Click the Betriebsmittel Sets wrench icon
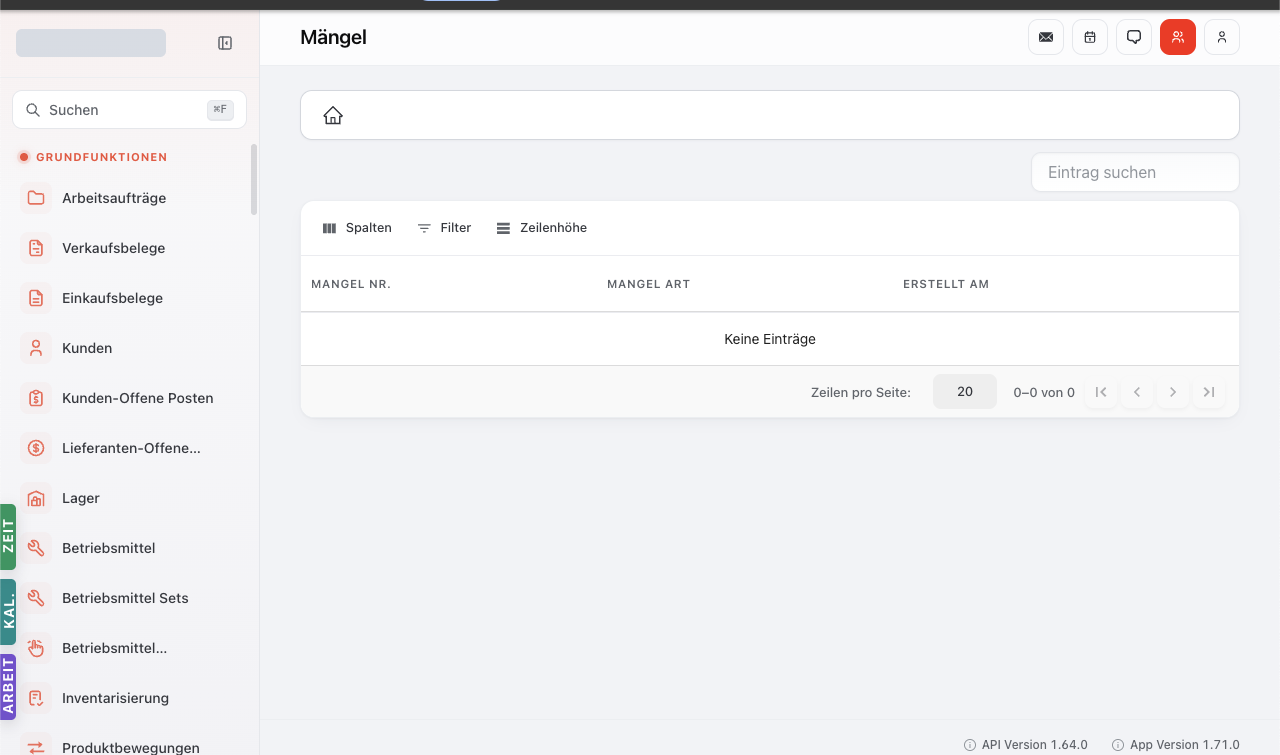Screen dimensions: 1280x755 36,598
